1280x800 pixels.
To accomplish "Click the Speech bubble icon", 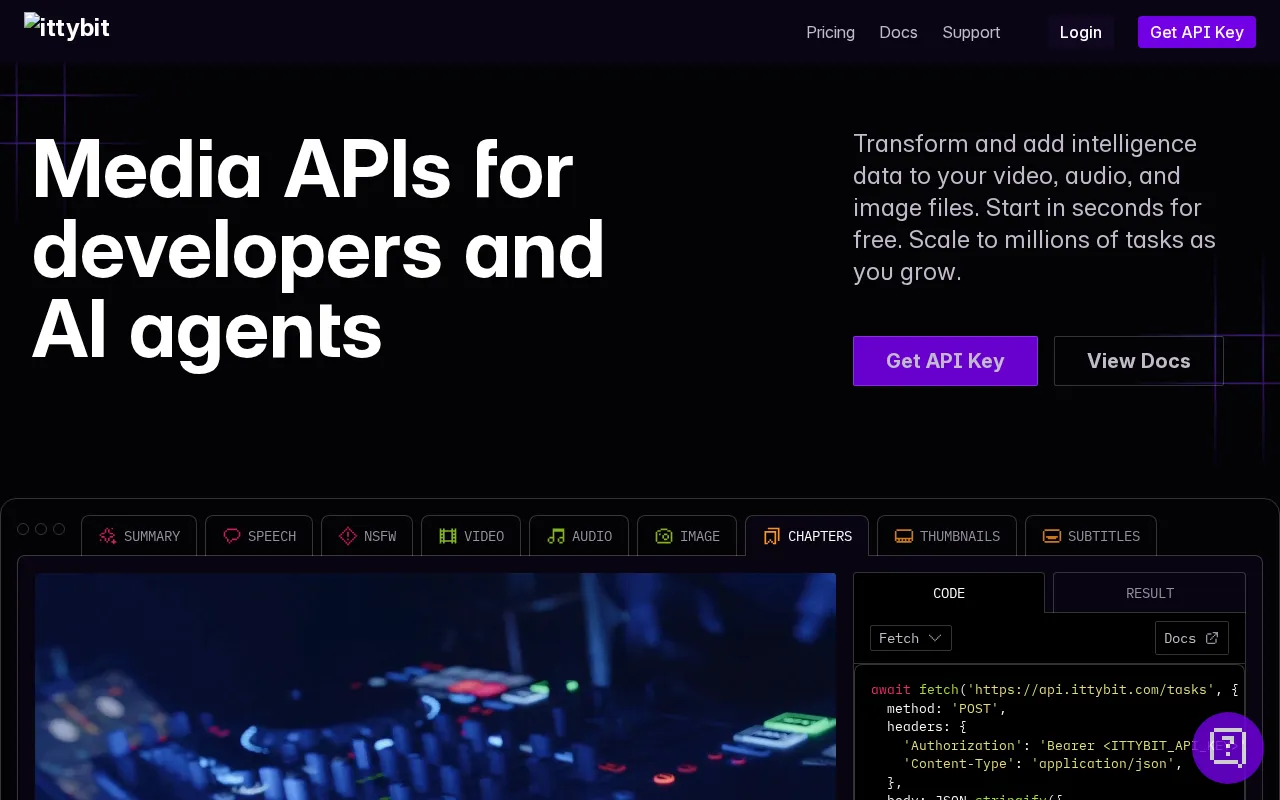I will click(x=232, y=536).
